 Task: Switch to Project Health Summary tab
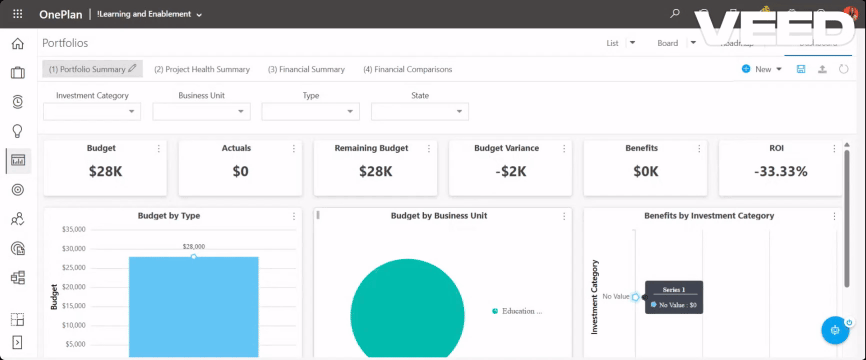[202, 70]
